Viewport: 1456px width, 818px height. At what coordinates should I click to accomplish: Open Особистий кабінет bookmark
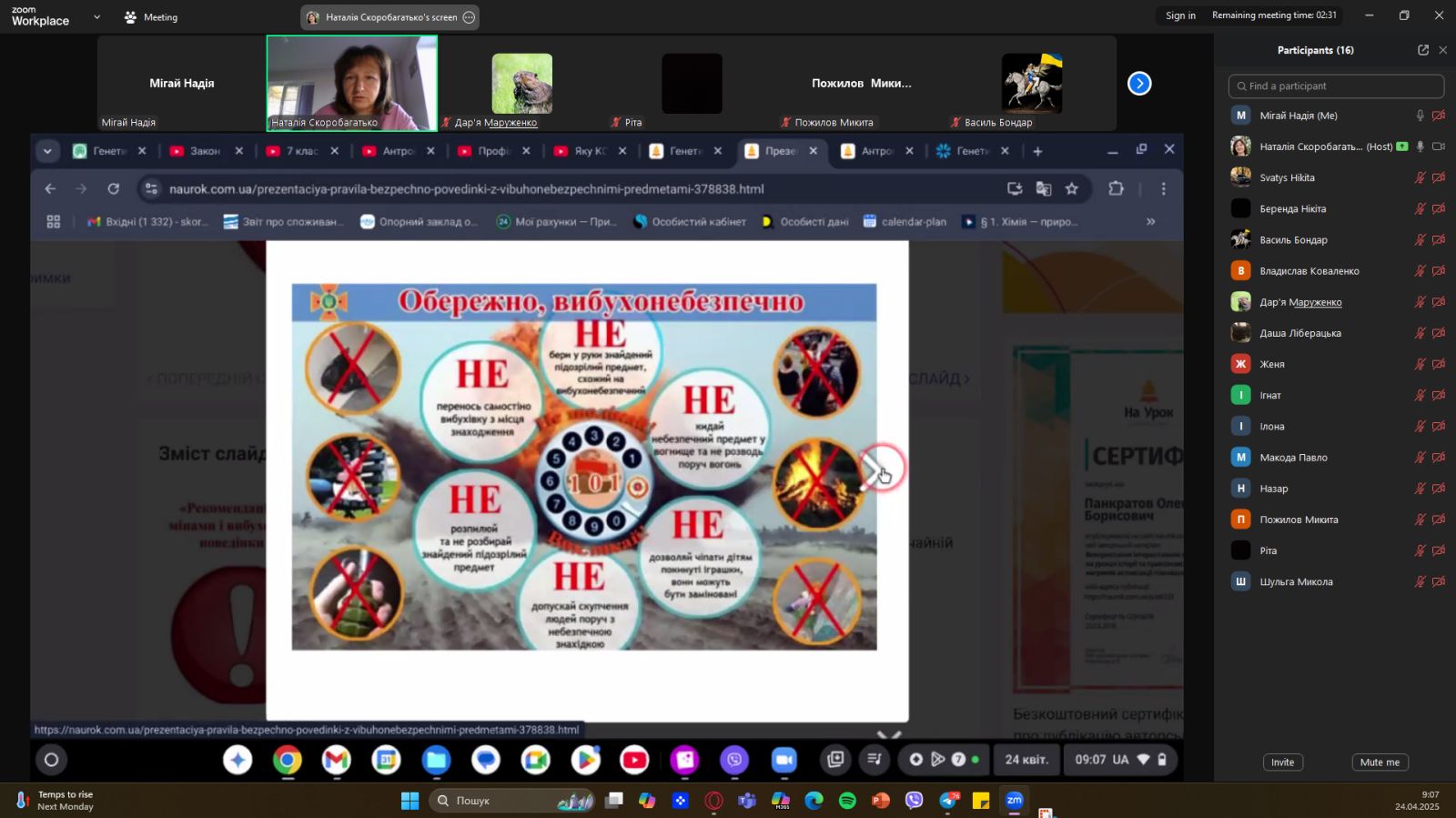(x=691, y=221)
